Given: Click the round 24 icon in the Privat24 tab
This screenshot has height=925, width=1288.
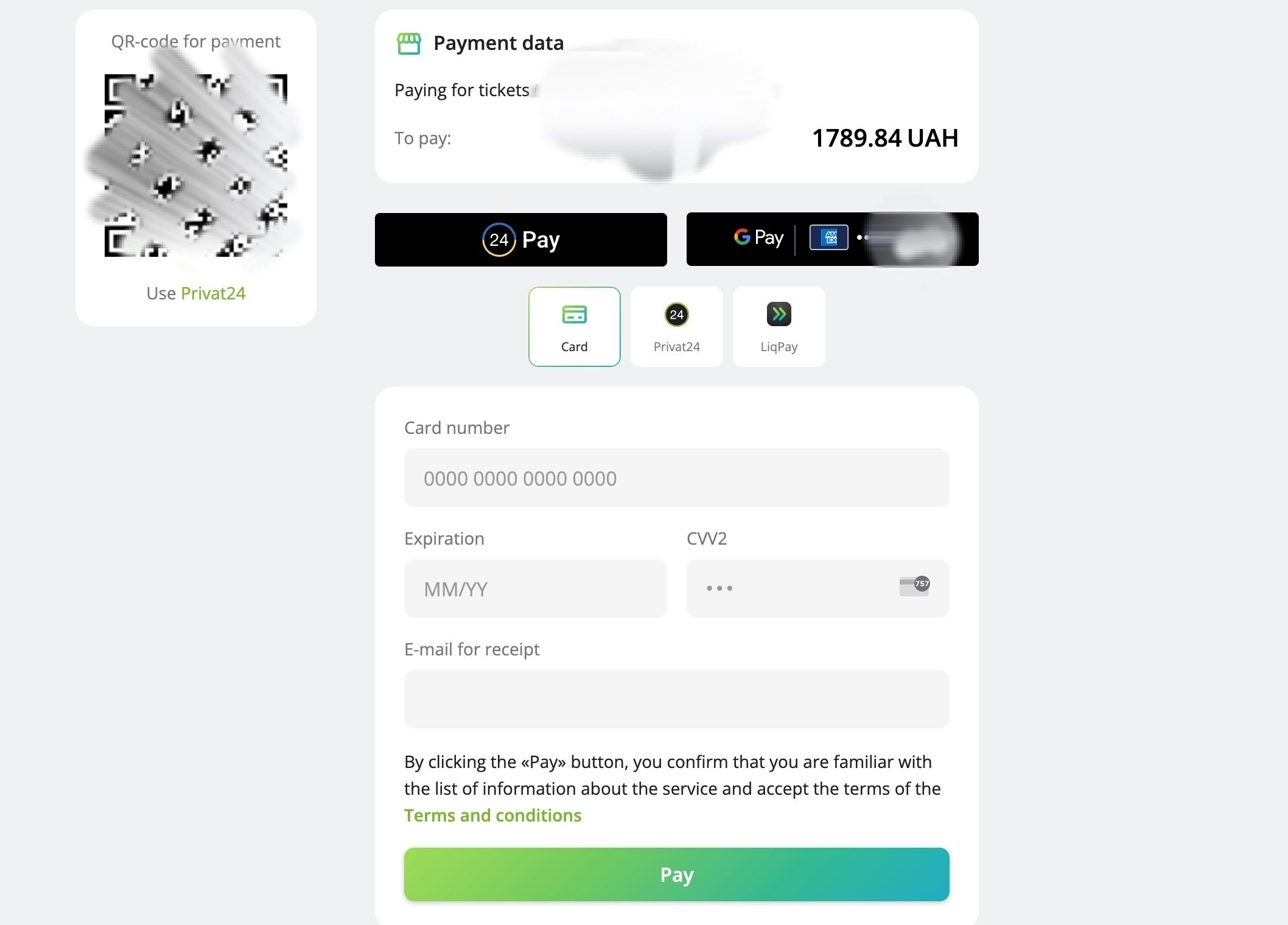Looking at the screenshot, I should click(x=676, y=315).
